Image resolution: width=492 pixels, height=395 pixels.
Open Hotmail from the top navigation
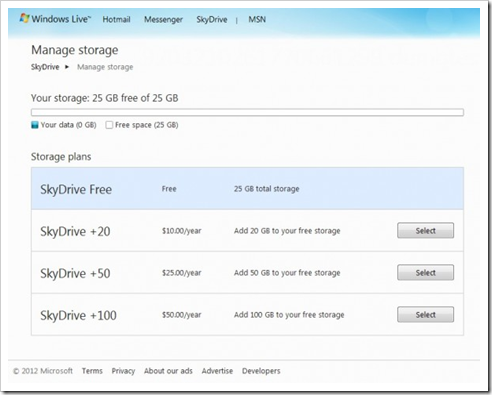(116, 19)
